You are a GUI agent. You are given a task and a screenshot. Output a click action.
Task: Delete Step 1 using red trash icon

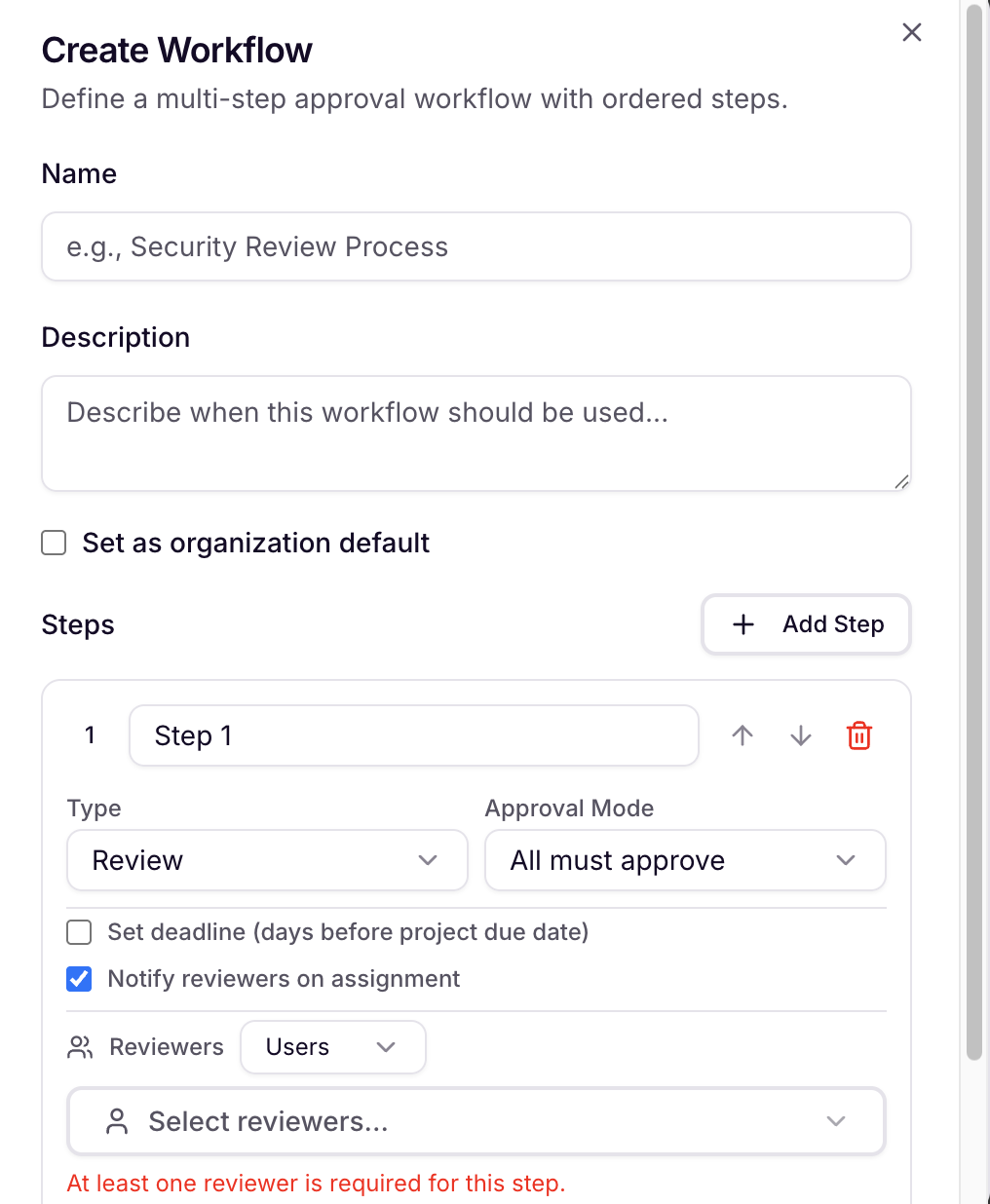click(x=859, y=735)
